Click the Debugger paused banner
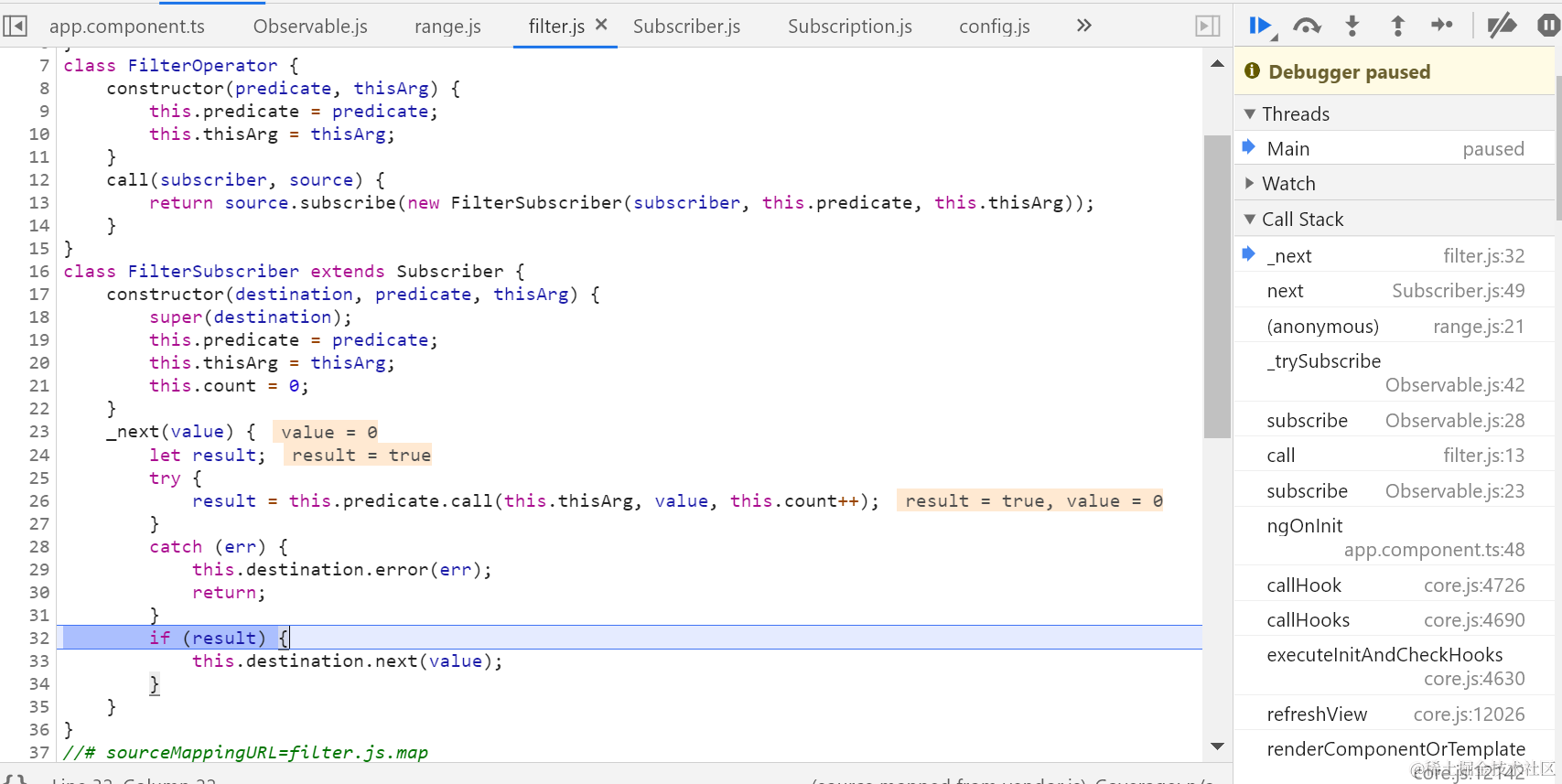This screenshot has width=1562, height=784. [1395, 71]
